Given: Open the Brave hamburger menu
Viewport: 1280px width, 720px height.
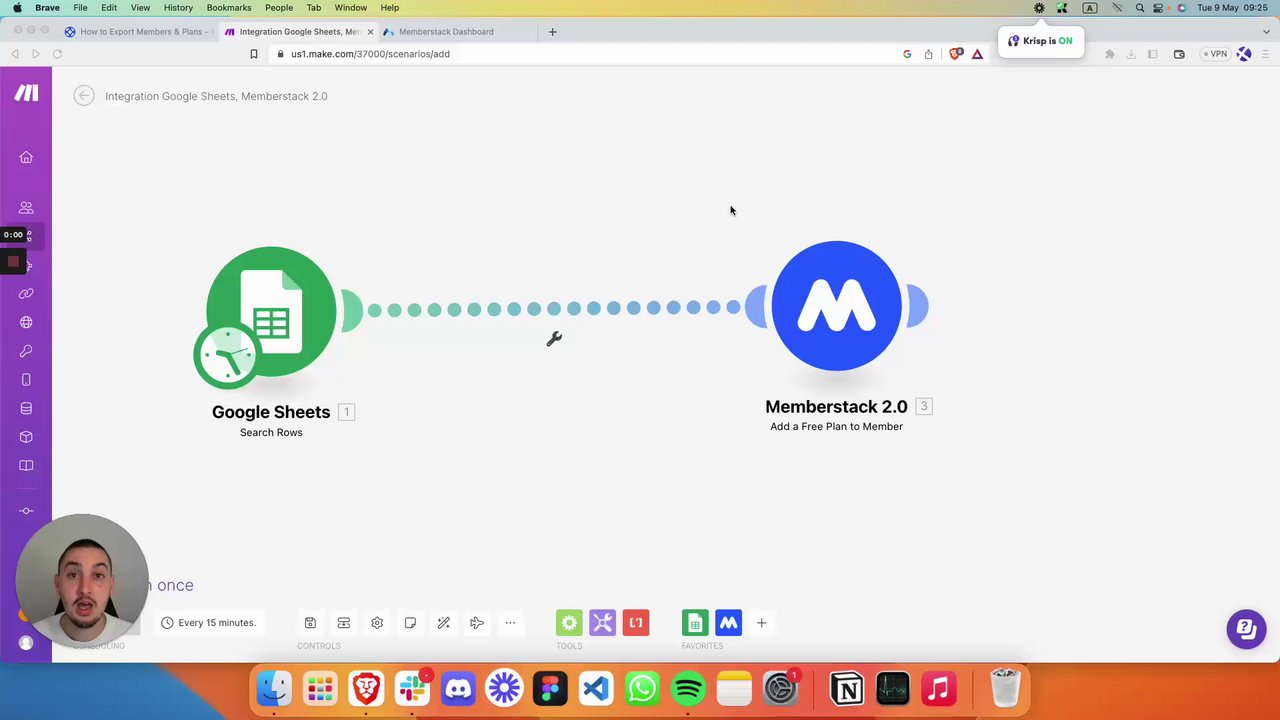Looking at the screenshot, I should point(1266,54).
